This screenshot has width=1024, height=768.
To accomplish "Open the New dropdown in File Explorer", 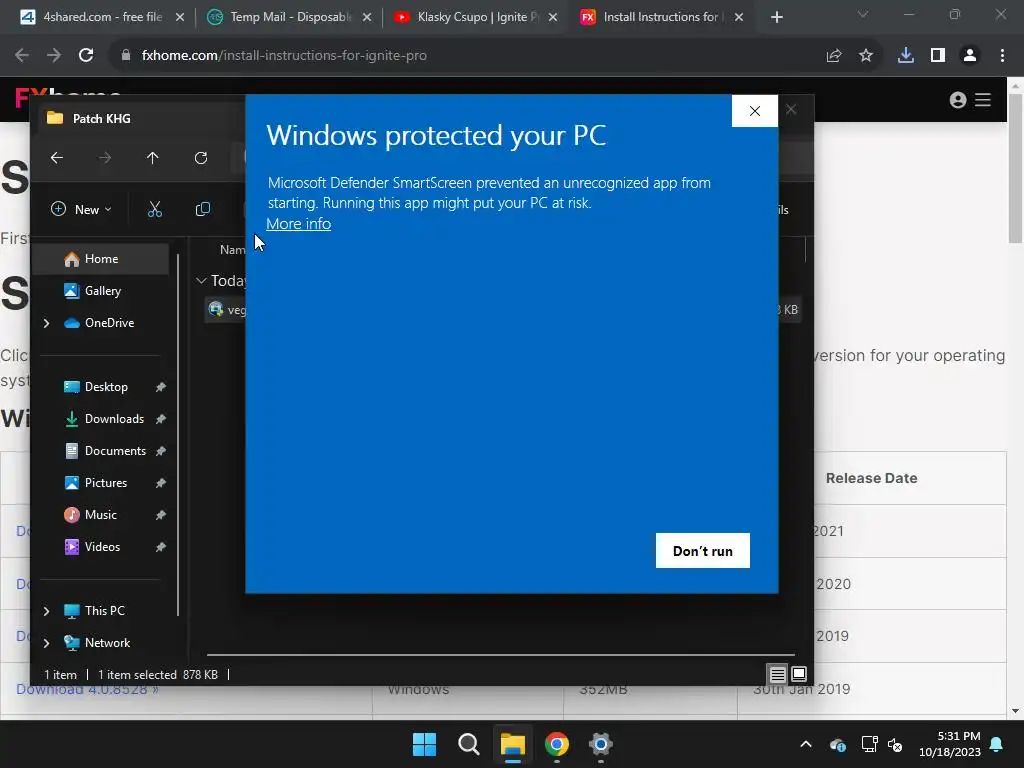I will tap(81, 209).
